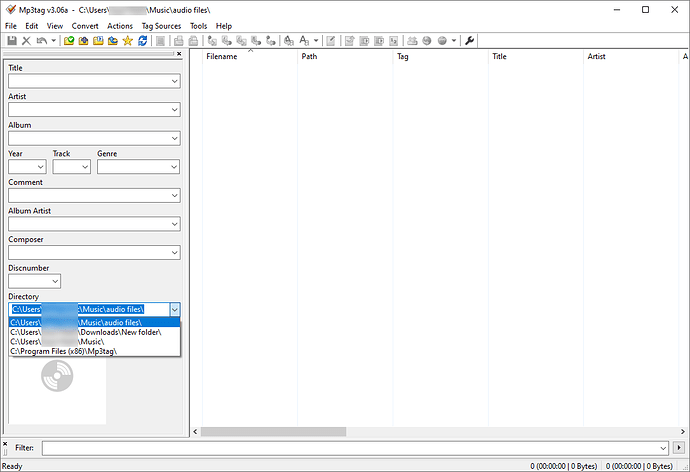The image size is (690, 472).
Task: Open the File menu
Action: [x=11, y=26]
